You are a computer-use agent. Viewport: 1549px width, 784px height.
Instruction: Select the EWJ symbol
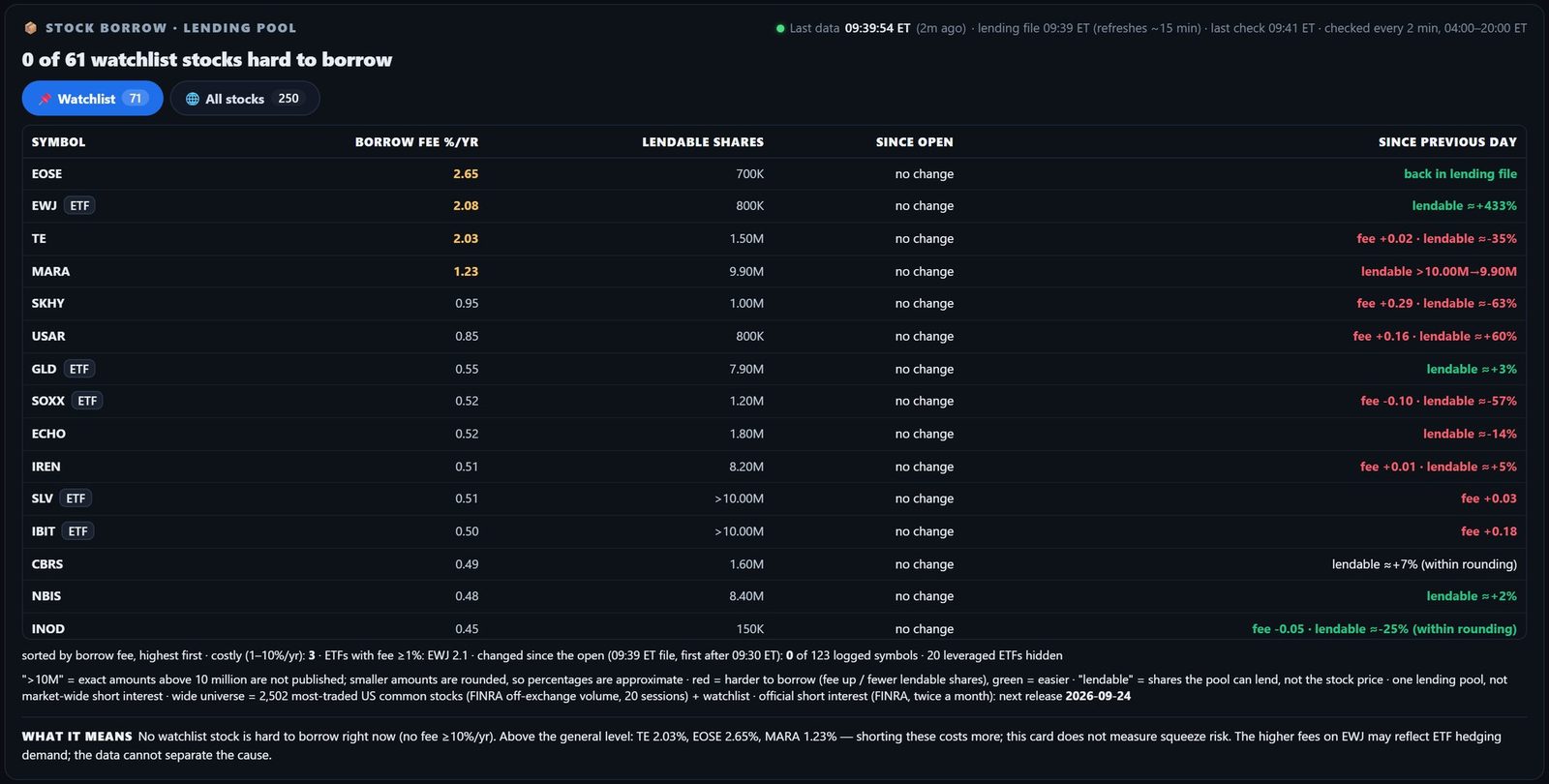click(x=44, y=206)
